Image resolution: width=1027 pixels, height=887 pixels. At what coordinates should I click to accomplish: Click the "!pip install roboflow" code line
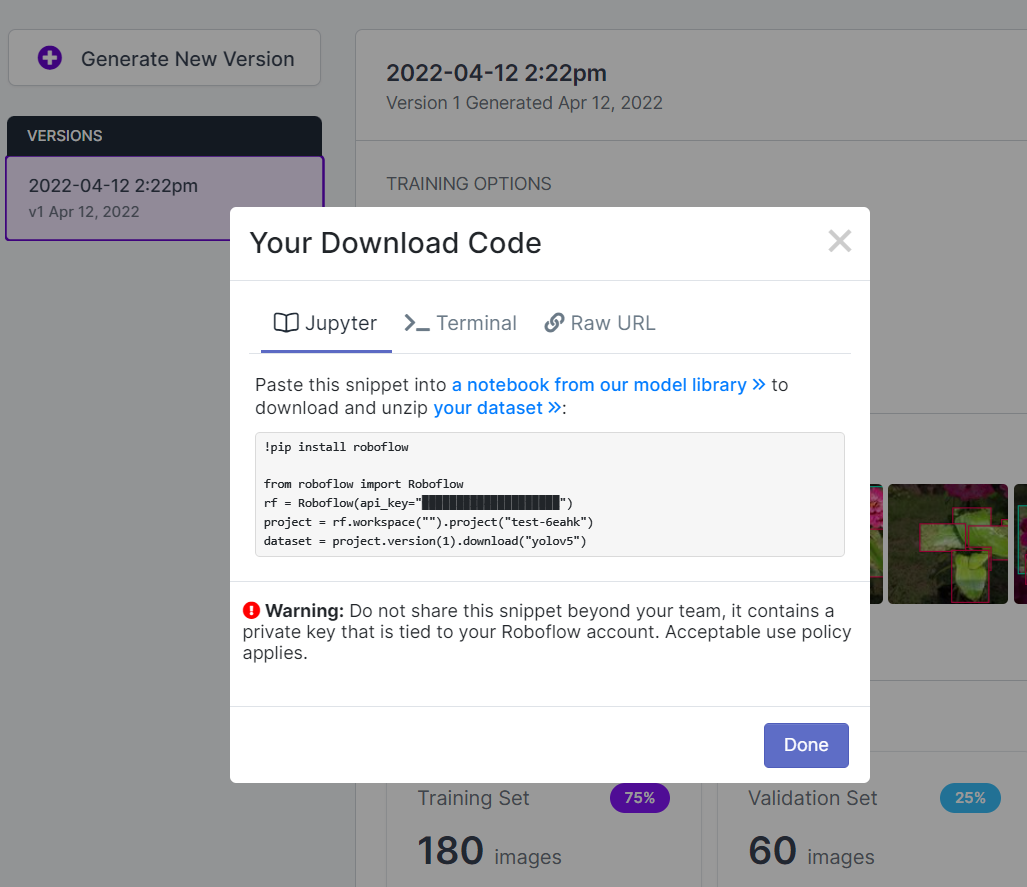click(x=336, y=447)
